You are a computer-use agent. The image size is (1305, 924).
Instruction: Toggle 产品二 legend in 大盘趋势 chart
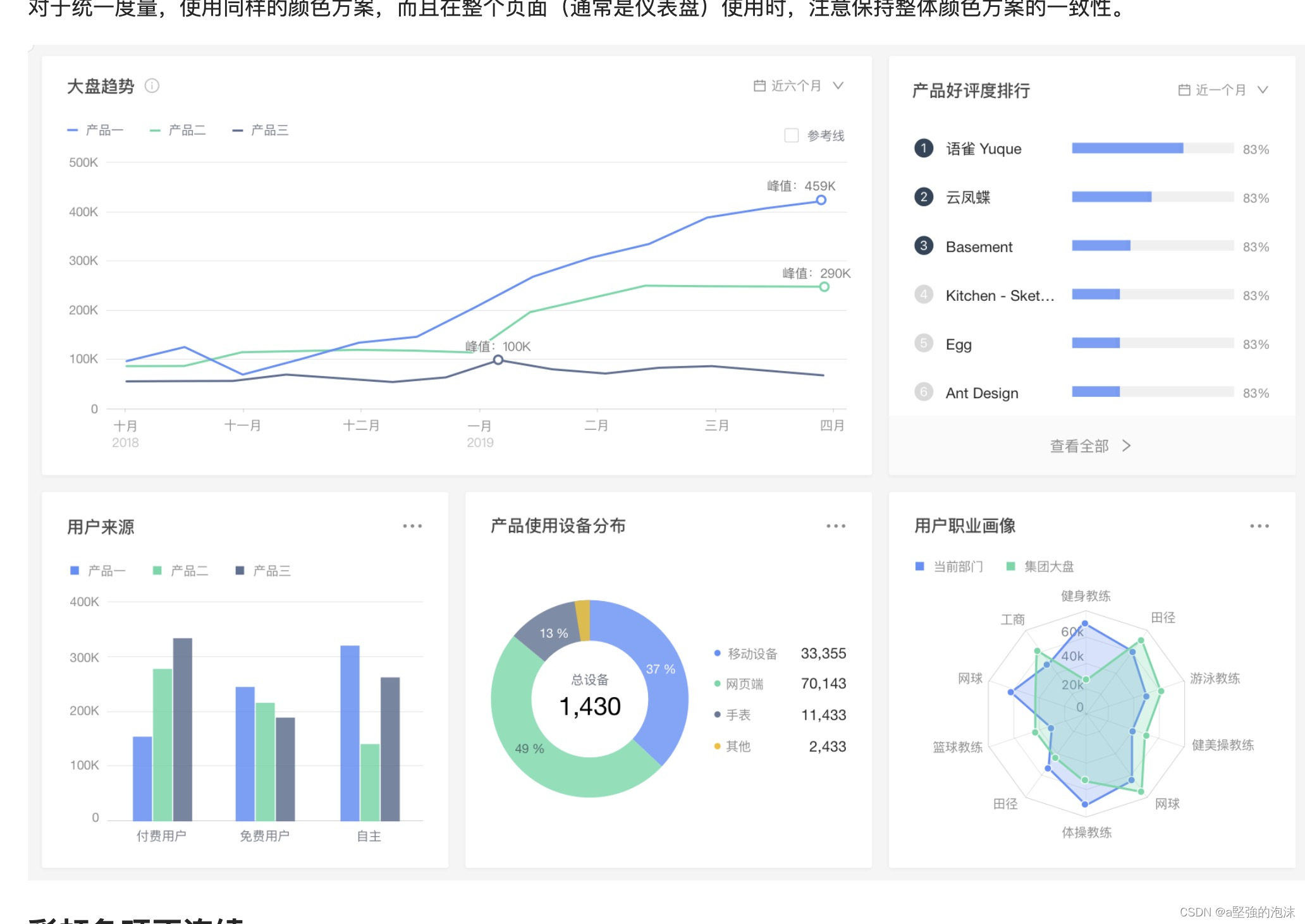point(178,130)
